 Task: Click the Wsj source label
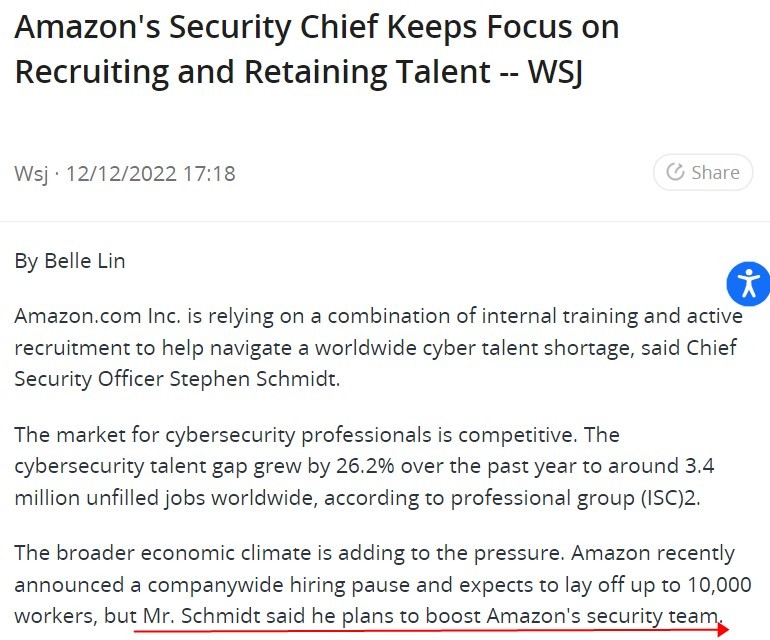31,174
